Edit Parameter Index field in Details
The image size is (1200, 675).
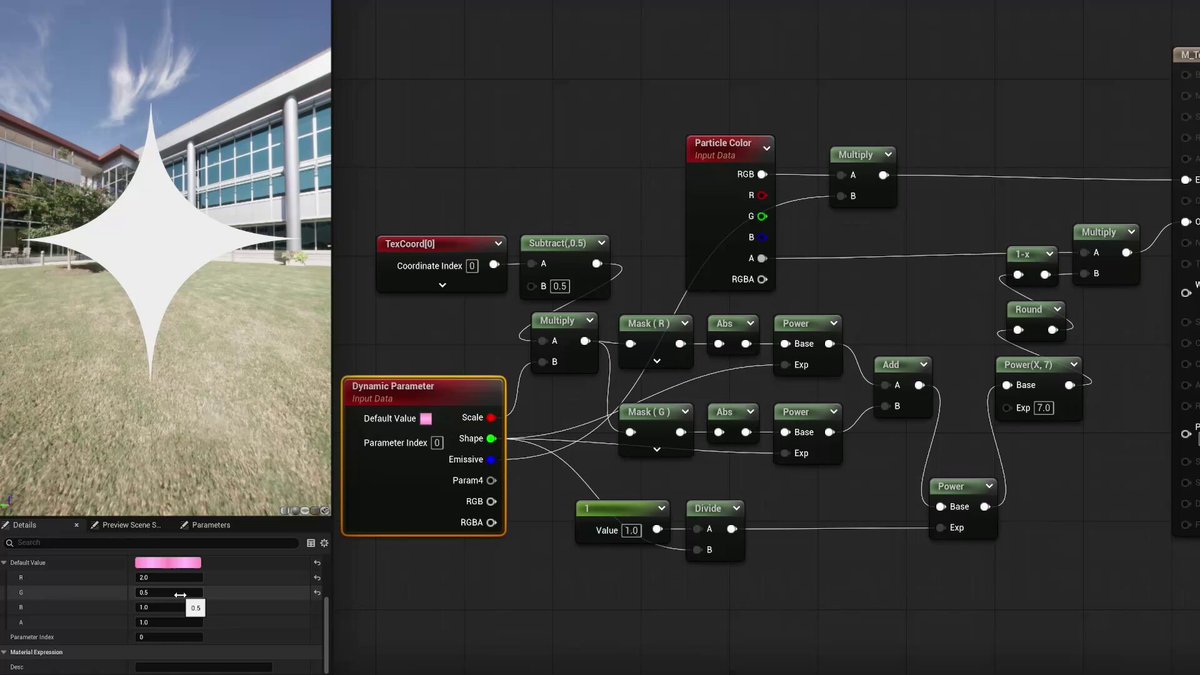pos(169,637)
